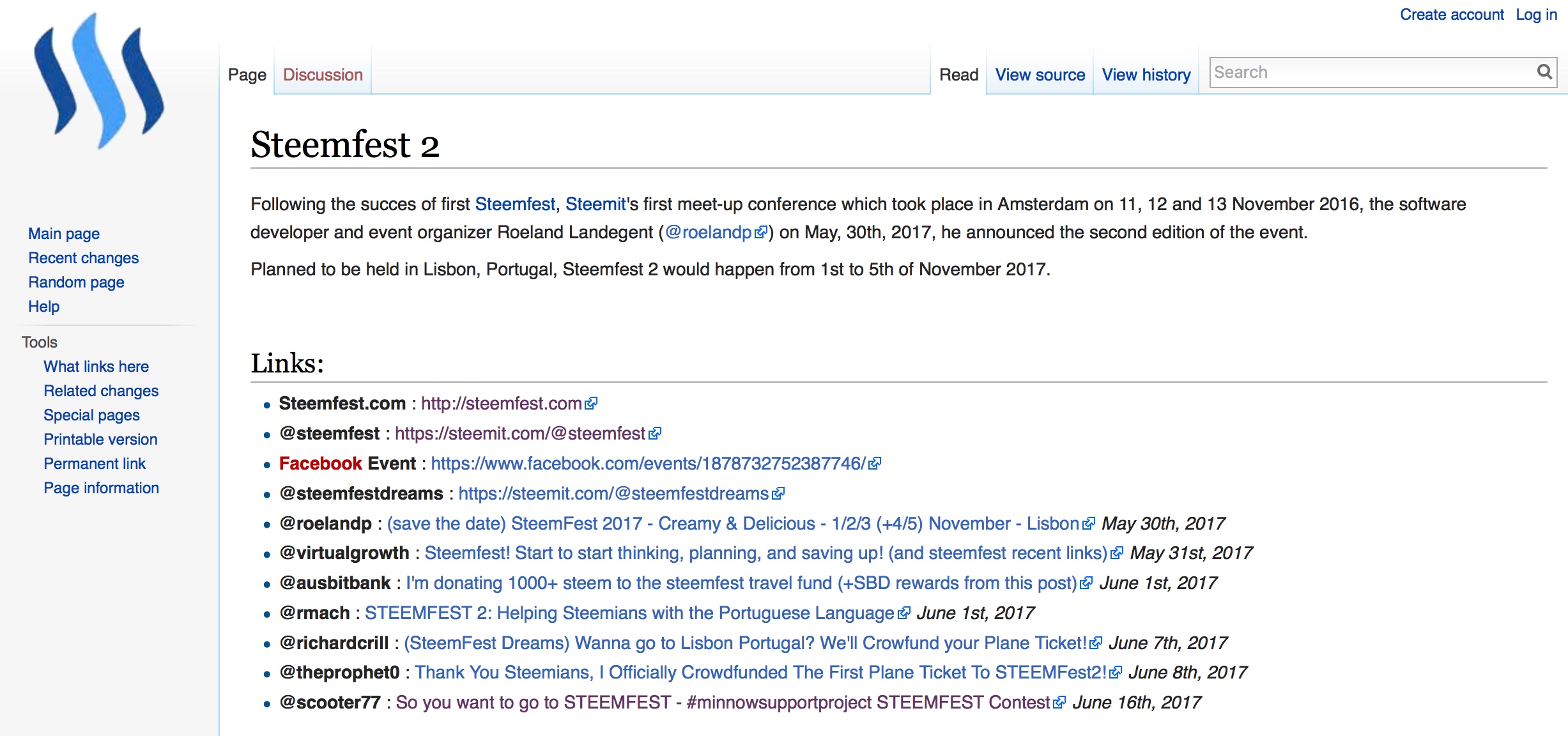Click Create account link
Screen dimensions: 1568x736
tap(1452, 15)
